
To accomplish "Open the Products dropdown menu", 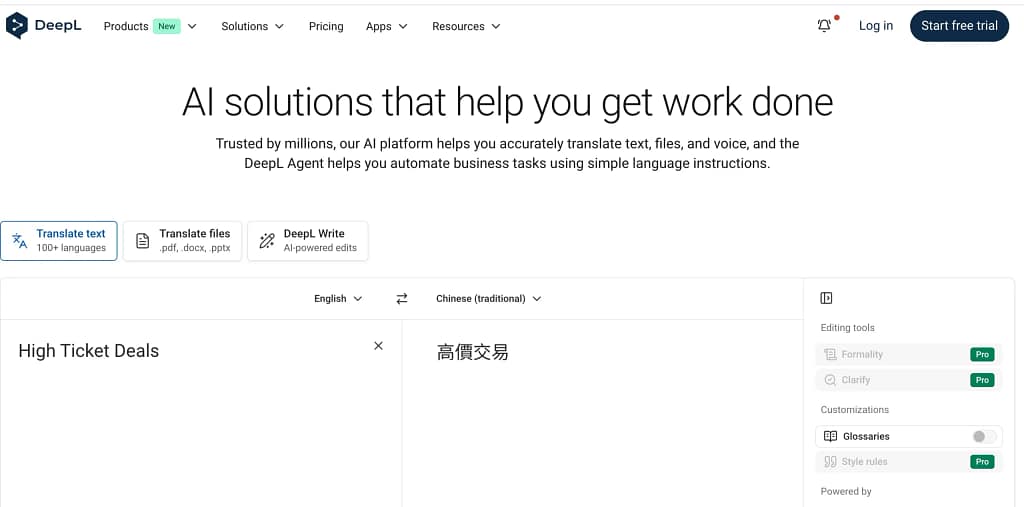I will [150, 26].
